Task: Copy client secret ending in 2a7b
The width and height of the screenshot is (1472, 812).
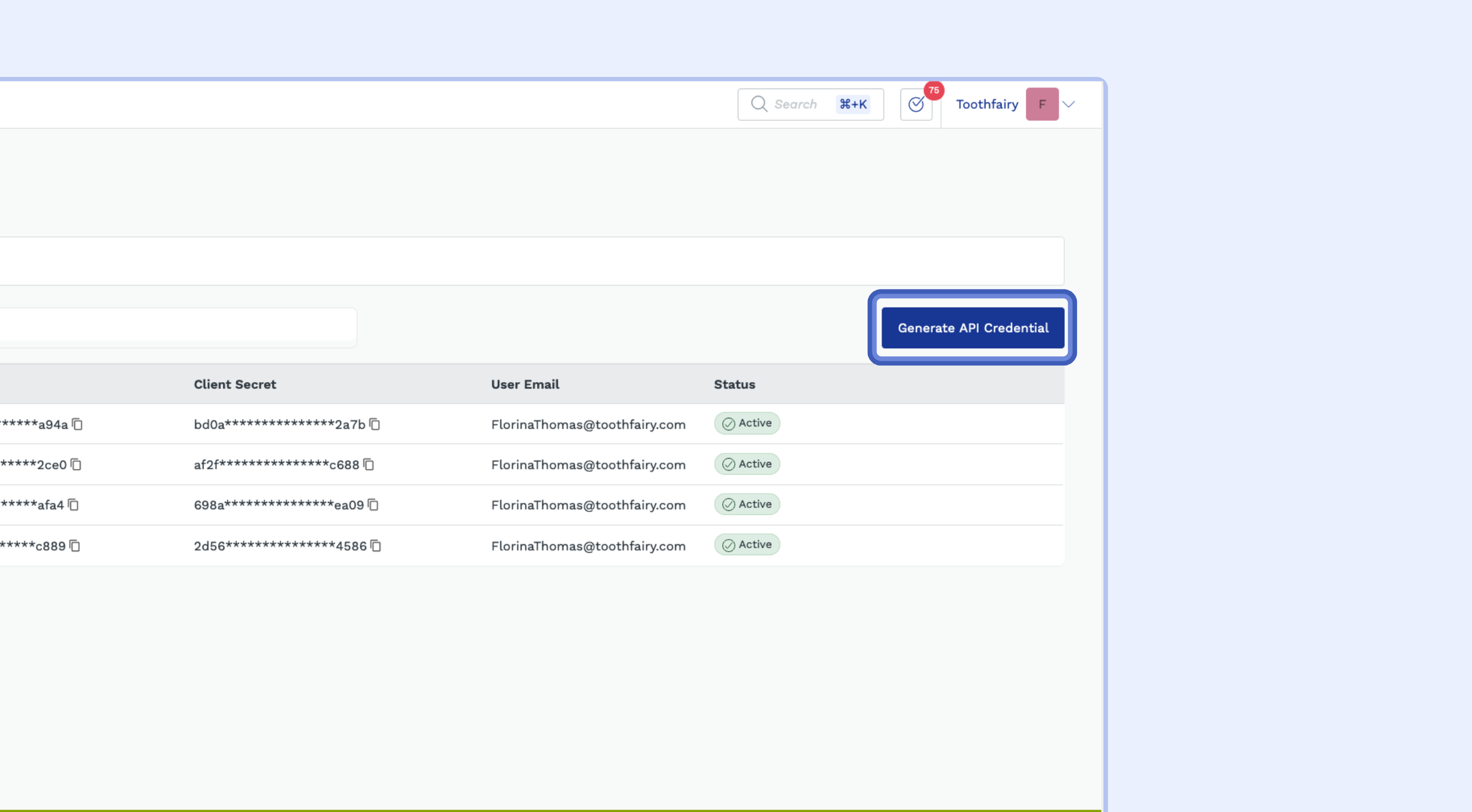Action: point(375,424)
